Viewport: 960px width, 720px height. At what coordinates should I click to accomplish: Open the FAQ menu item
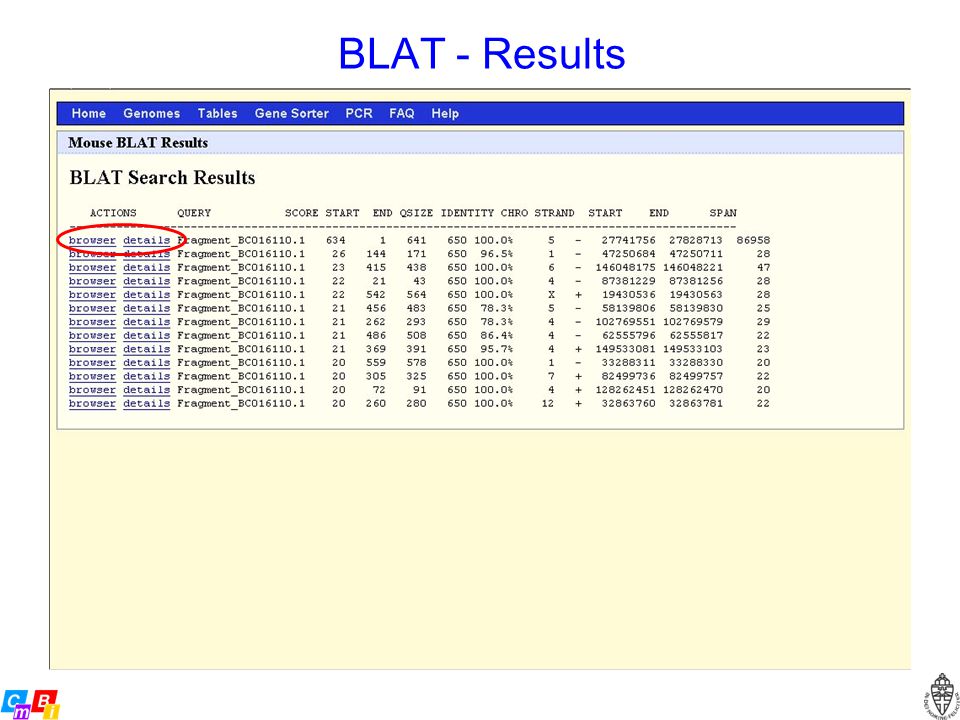[x=402, y=113]
